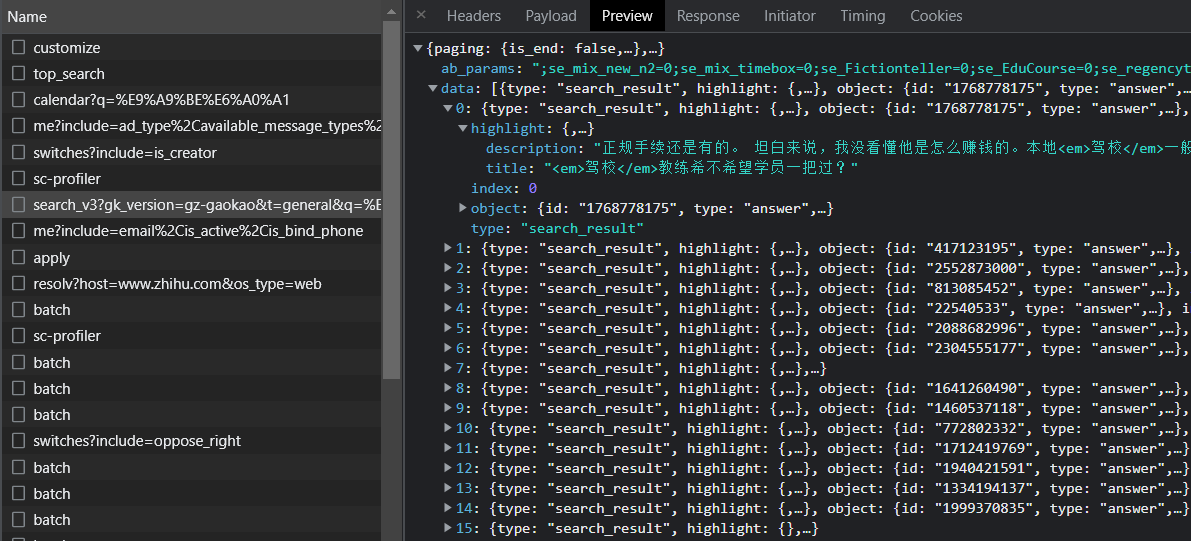Switch to the Initiator tab
This screenshot has height=541, width=1191.
point(789,16)
